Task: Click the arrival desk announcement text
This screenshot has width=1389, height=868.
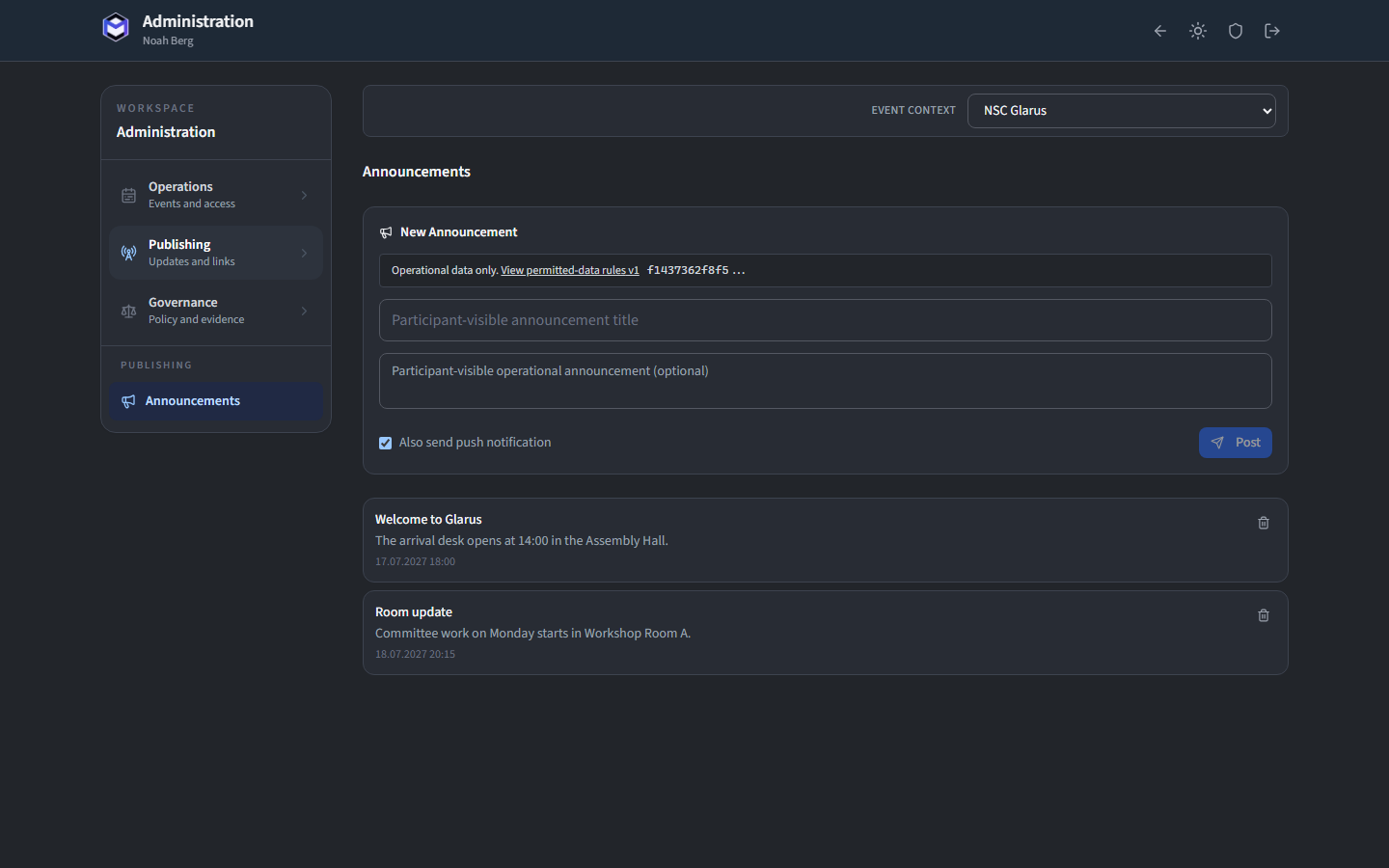Action: pyautogui.click(x=522, y=540)
